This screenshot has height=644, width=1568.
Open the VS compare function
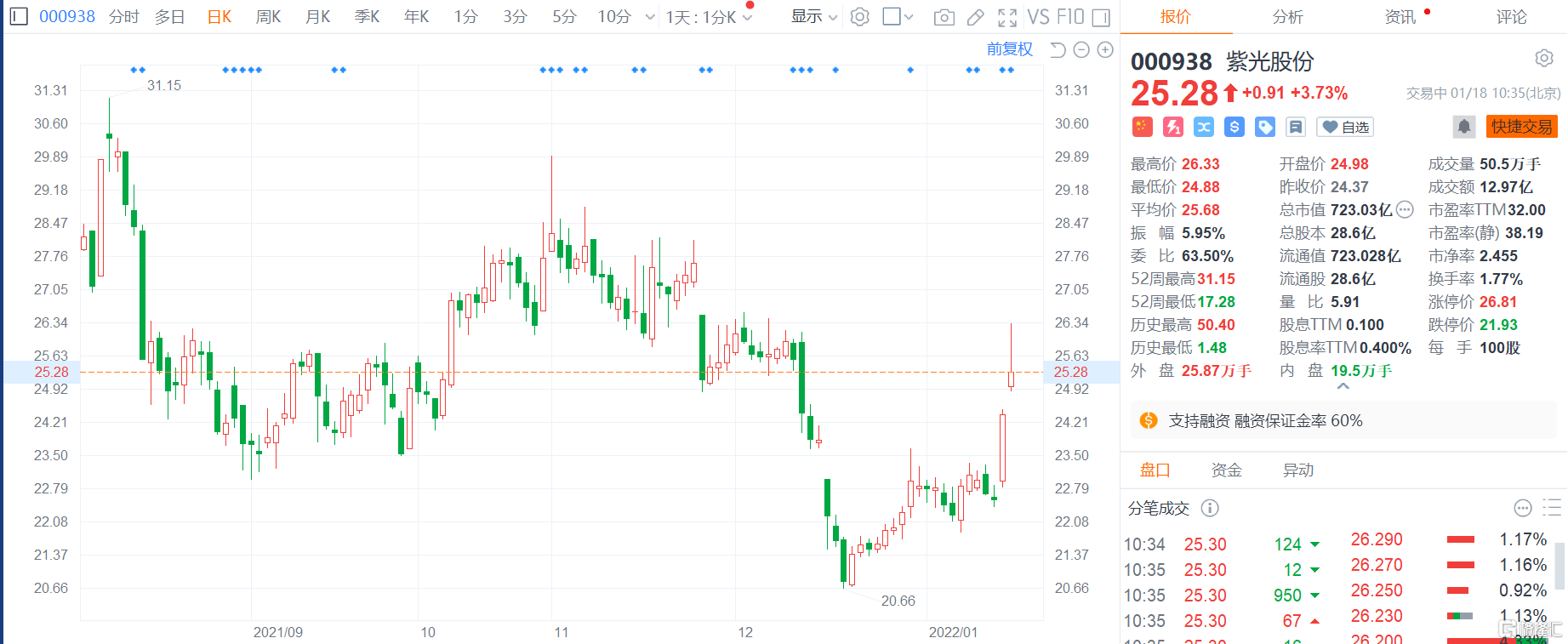pos(1038,17)
